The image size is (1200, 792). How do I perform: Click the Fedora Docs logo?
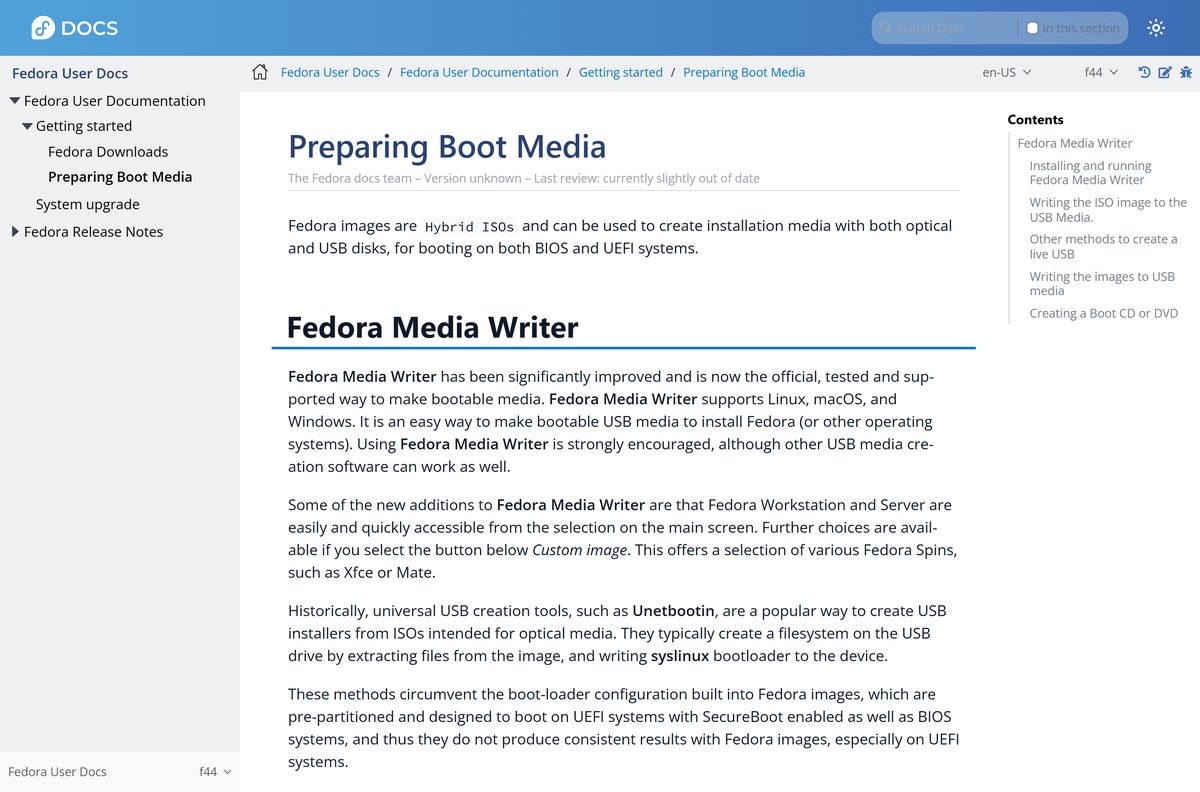pyautogui.click(x=74, y=28)
